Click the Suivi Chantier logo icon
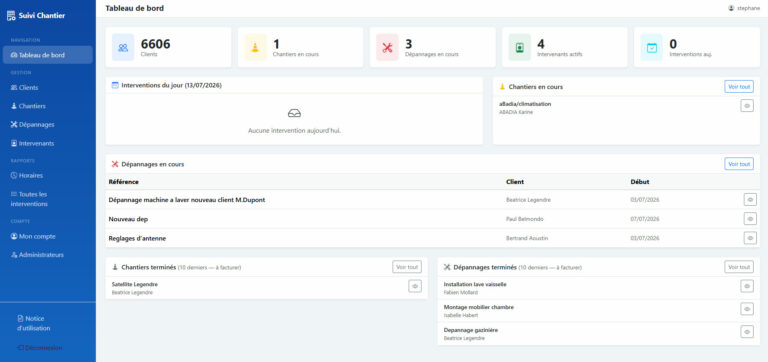The height and width of the screenshot is (362, 768). tap(11, 16)
